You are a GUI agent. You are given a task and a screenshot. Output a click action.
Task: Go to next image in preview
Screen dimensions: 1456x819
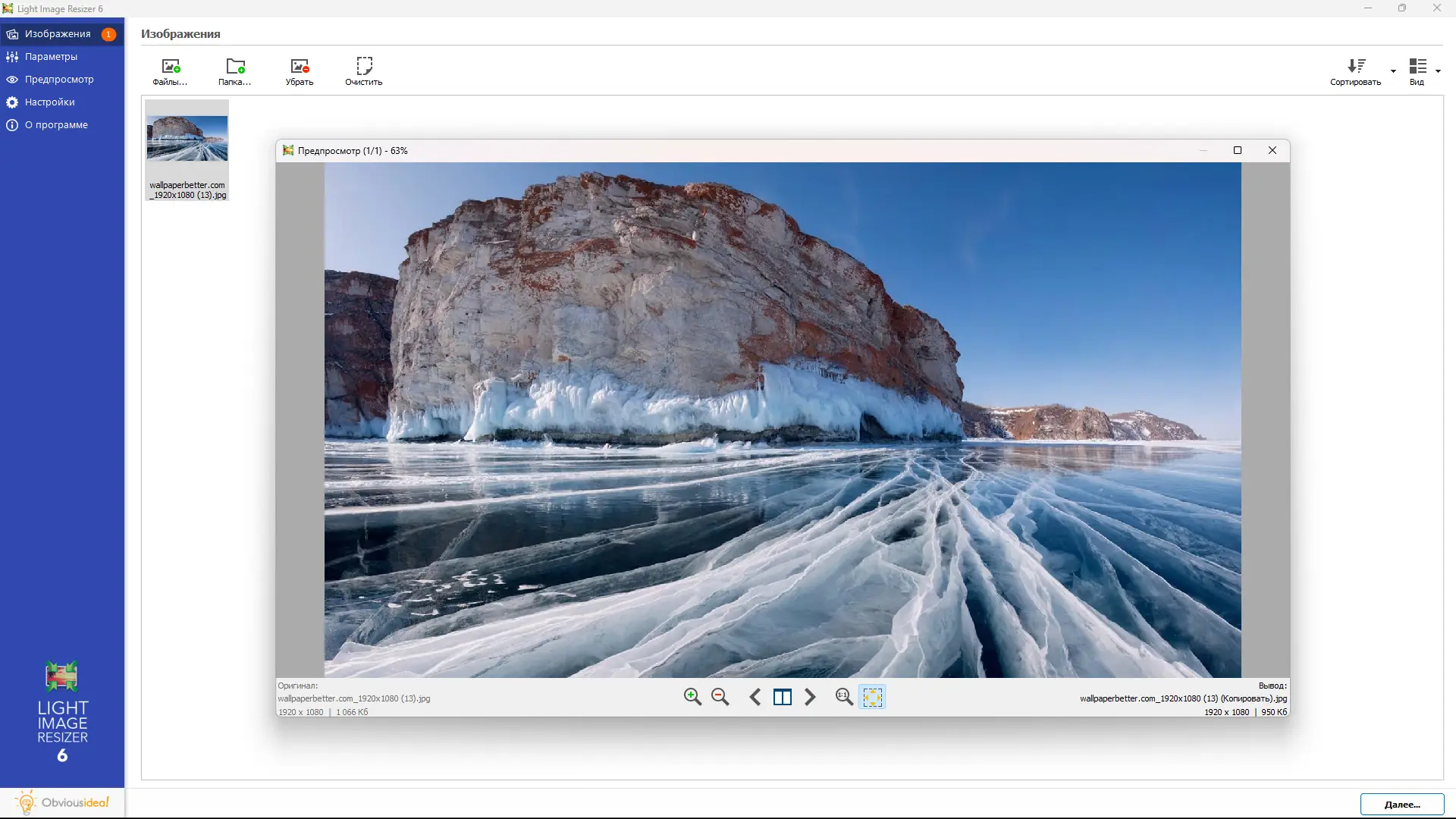point(810,697)
